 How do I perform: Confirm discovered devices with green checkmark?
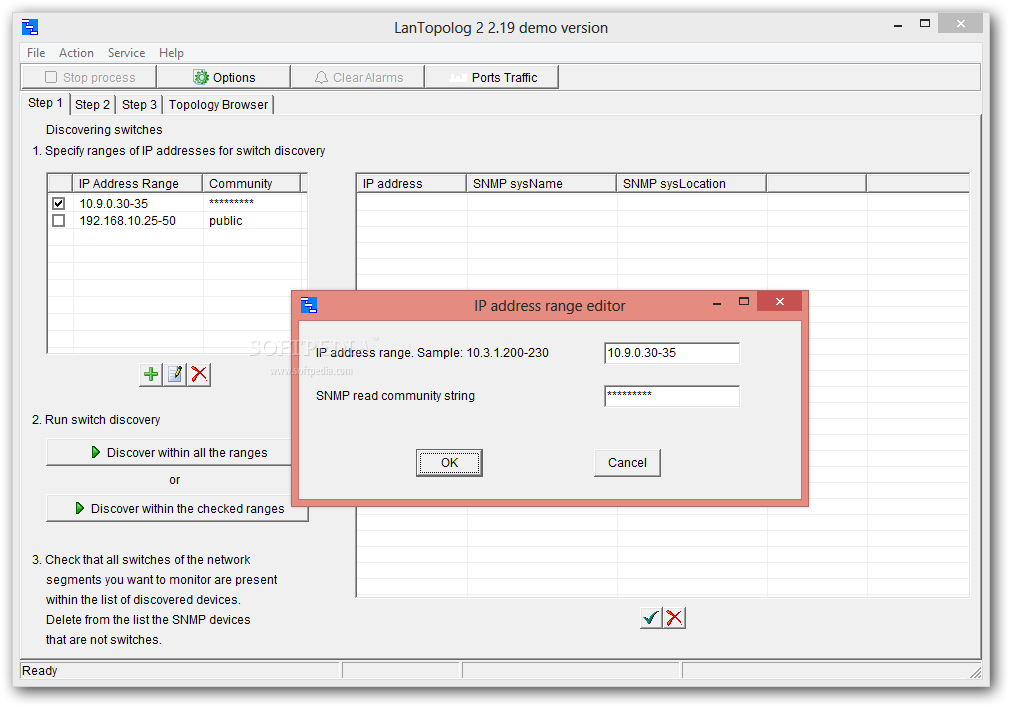click(651, 617)
